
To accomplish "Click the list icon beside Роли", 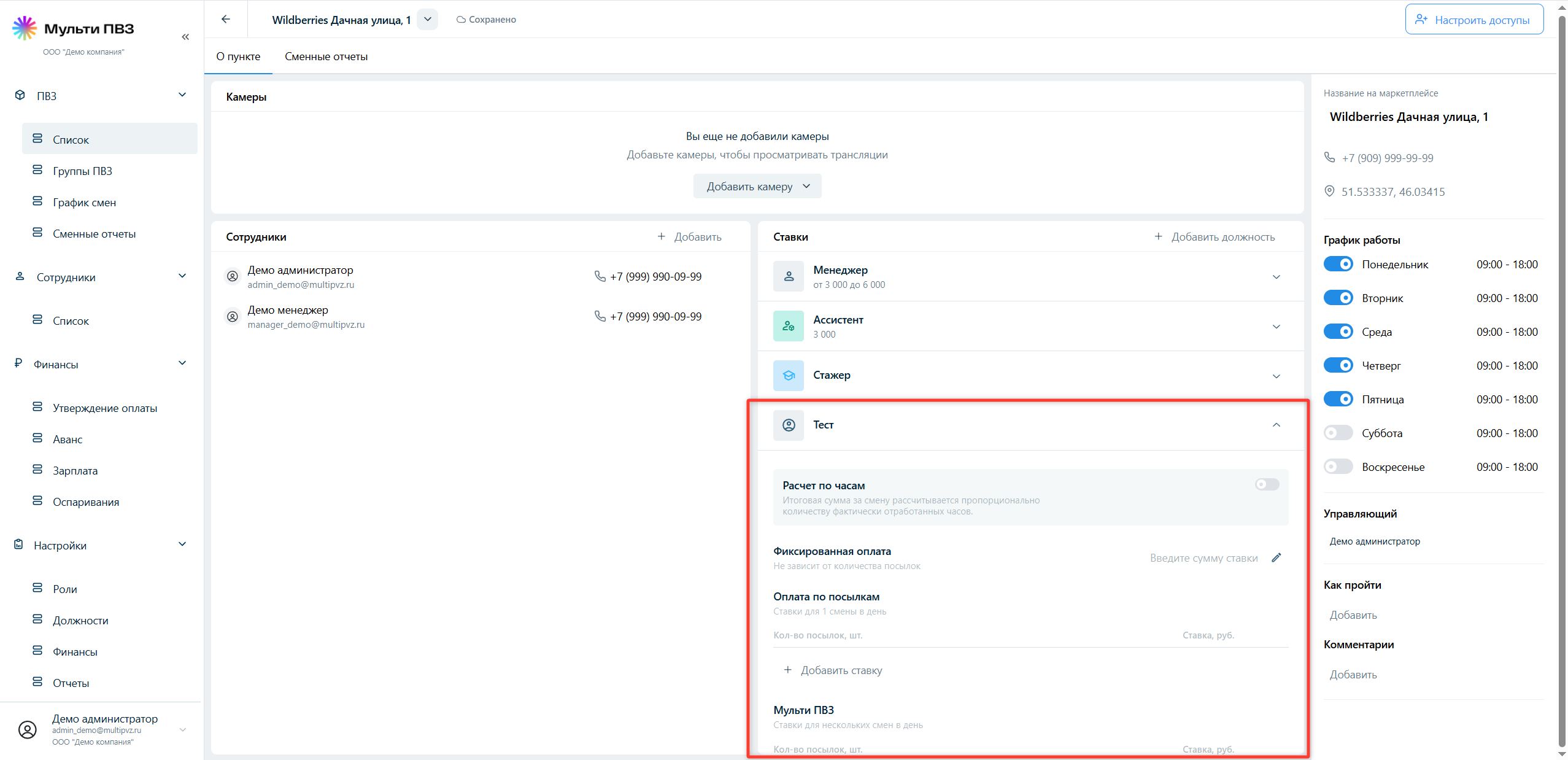I will (x=37, y=588).
